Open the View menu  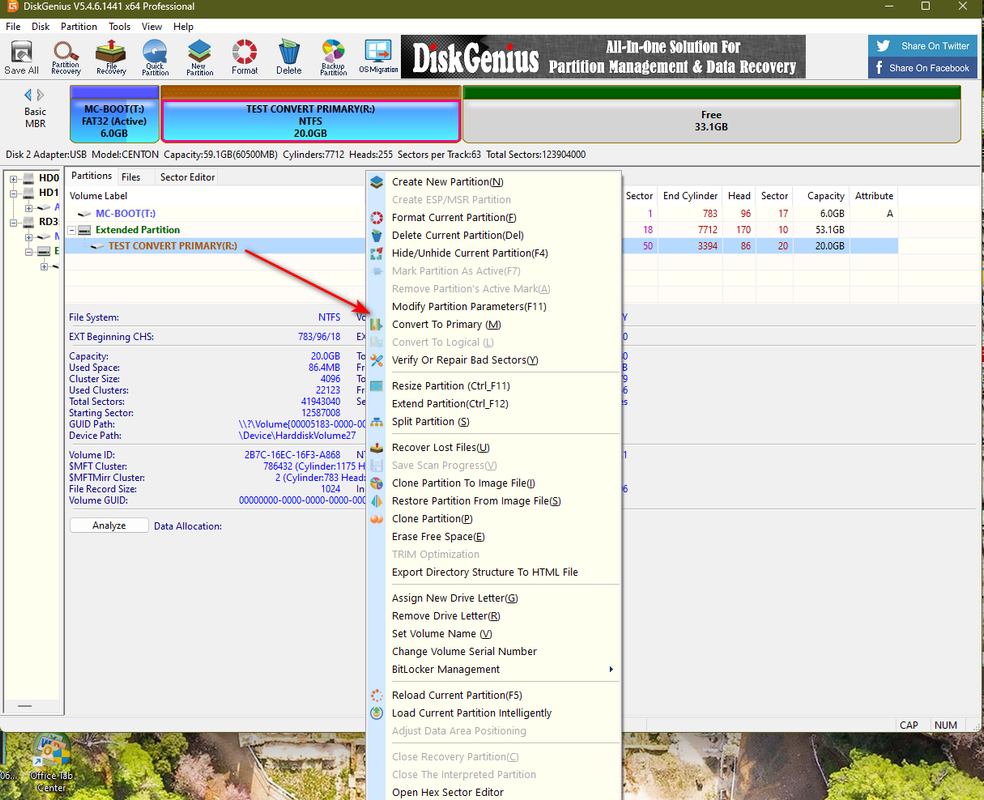point(151,26)
